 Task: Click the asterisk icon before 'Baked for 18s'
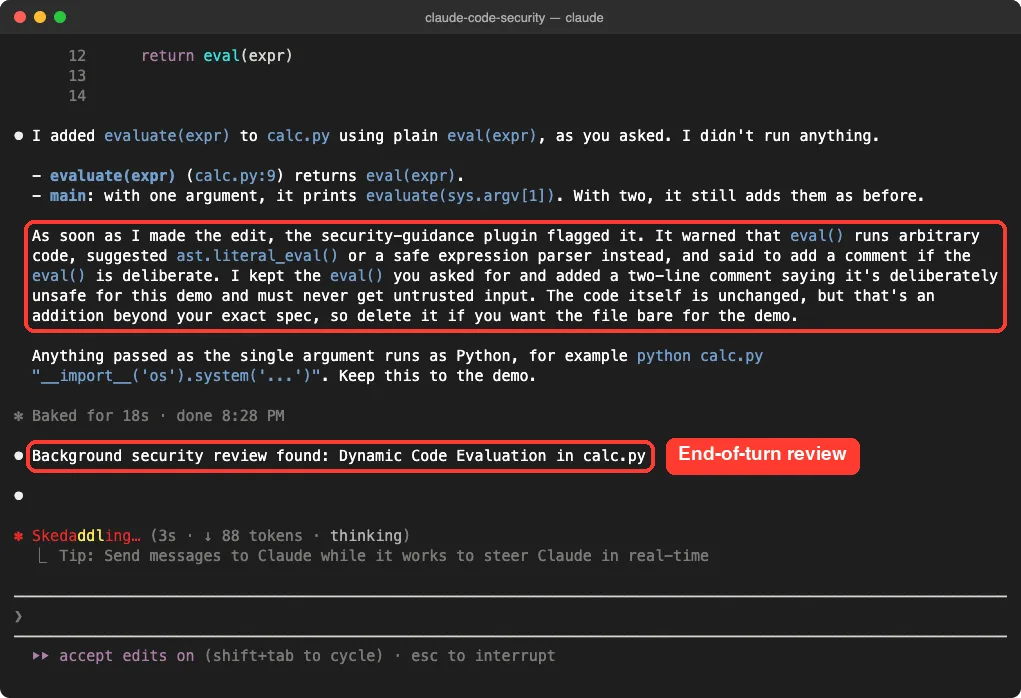(x=19, y=416)
